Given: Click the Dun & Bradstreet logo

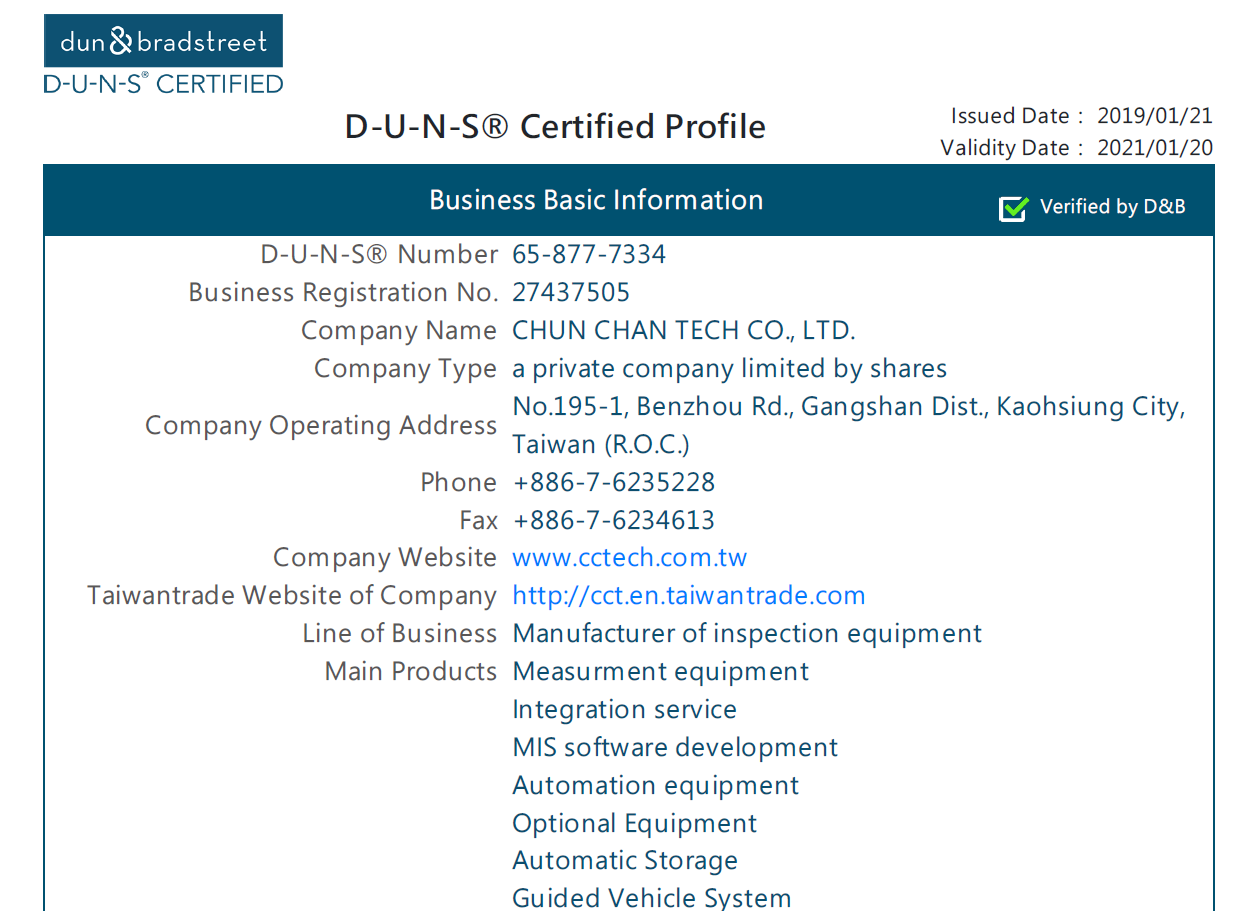Looking at the screenshot, I should pos(163,41).
